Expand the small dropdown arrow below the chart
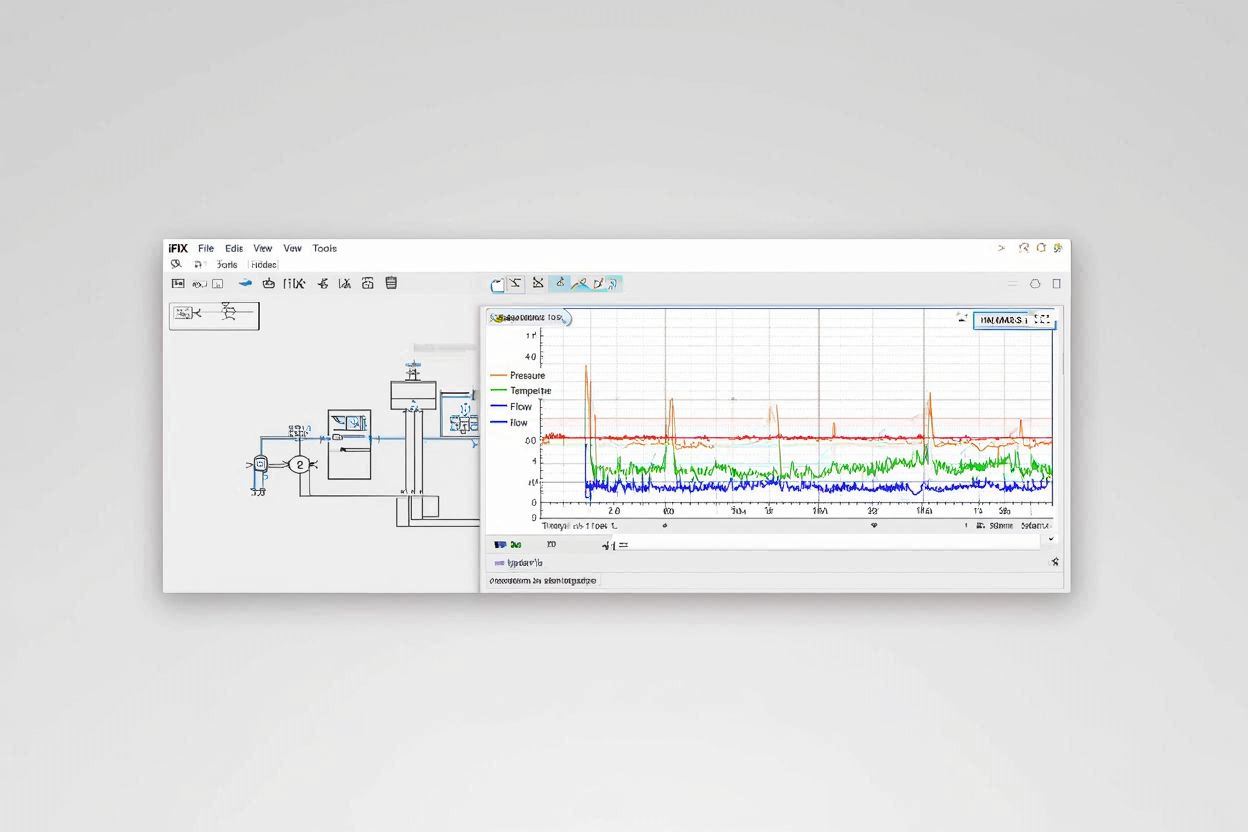1248x832 pixels. click(1050, 539)
